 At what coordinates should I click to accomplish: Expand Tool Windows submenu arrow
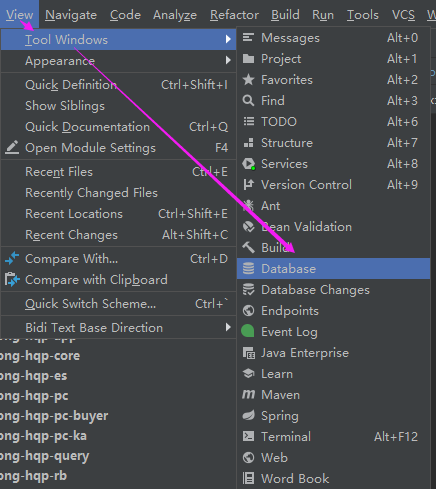[x=228, y=39]
